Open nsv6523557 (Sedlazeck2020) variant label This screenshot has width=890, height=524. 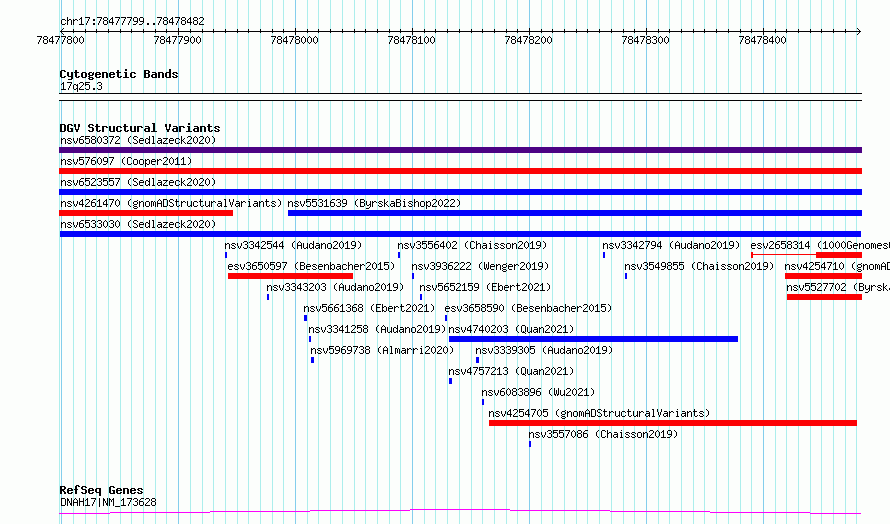(138, 182)
